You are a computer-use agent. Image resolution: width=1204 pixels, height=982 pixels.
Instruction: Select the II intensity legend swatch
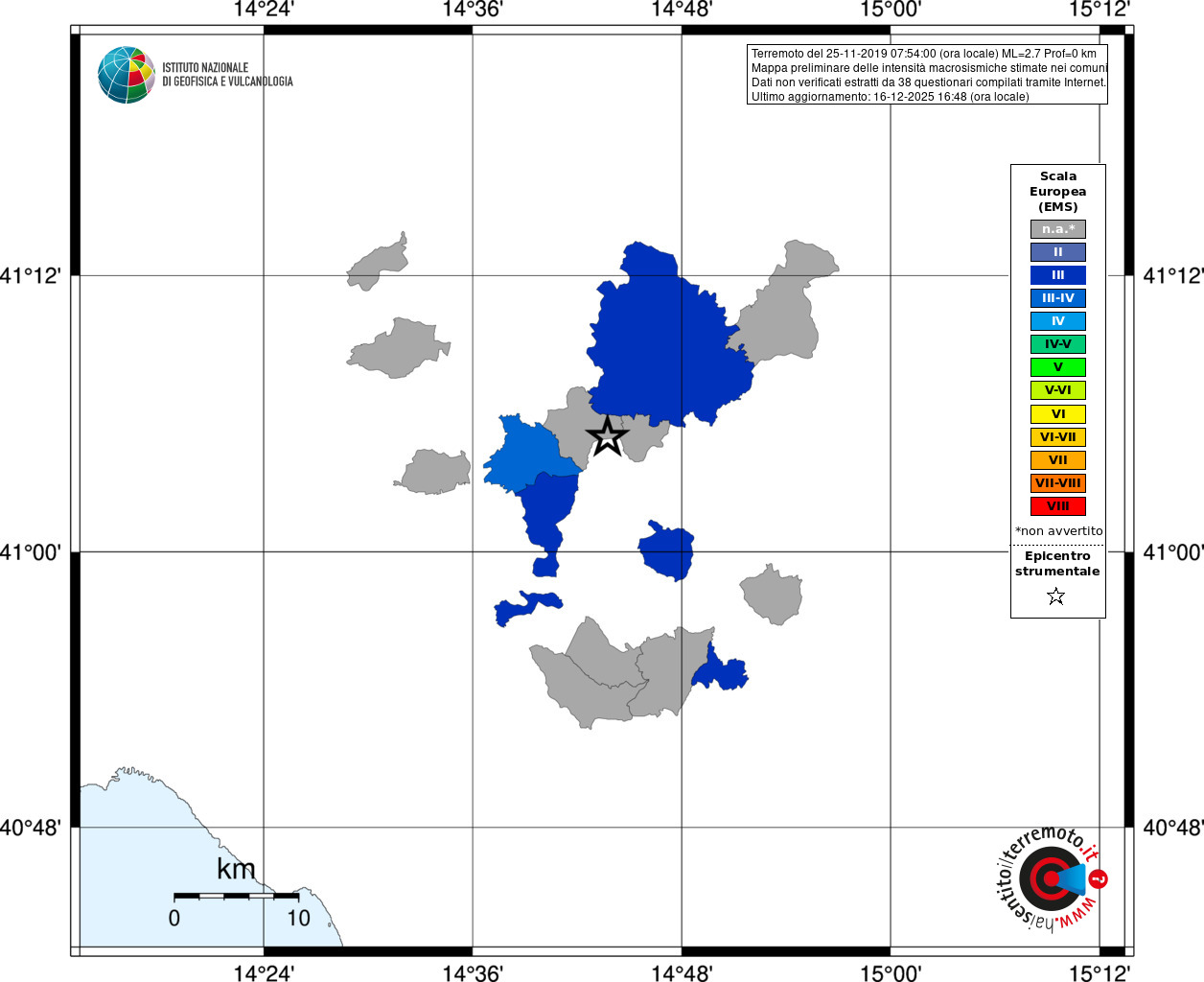1058,252
